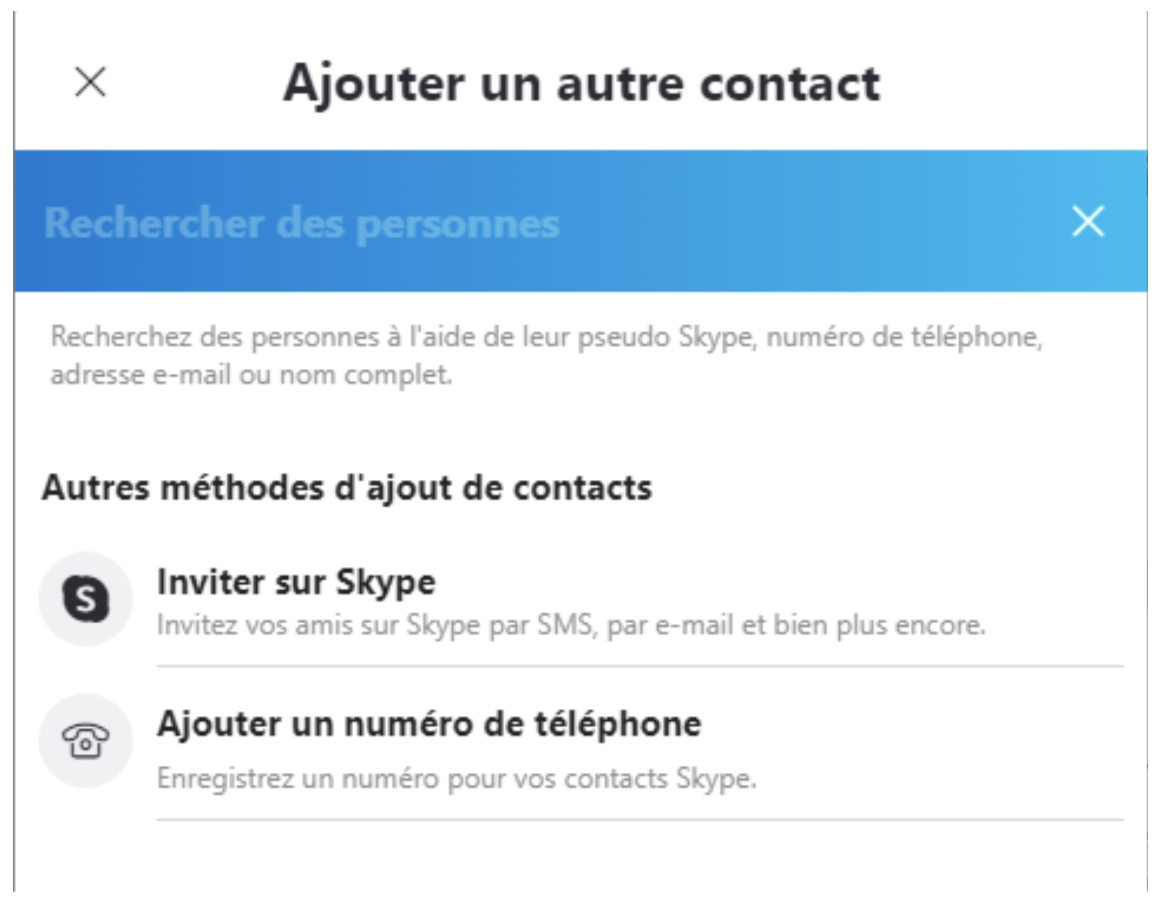Click the Autres méthodes d'ajout de contacts heading
1168x906 pixels.
(x=347, y=489)
